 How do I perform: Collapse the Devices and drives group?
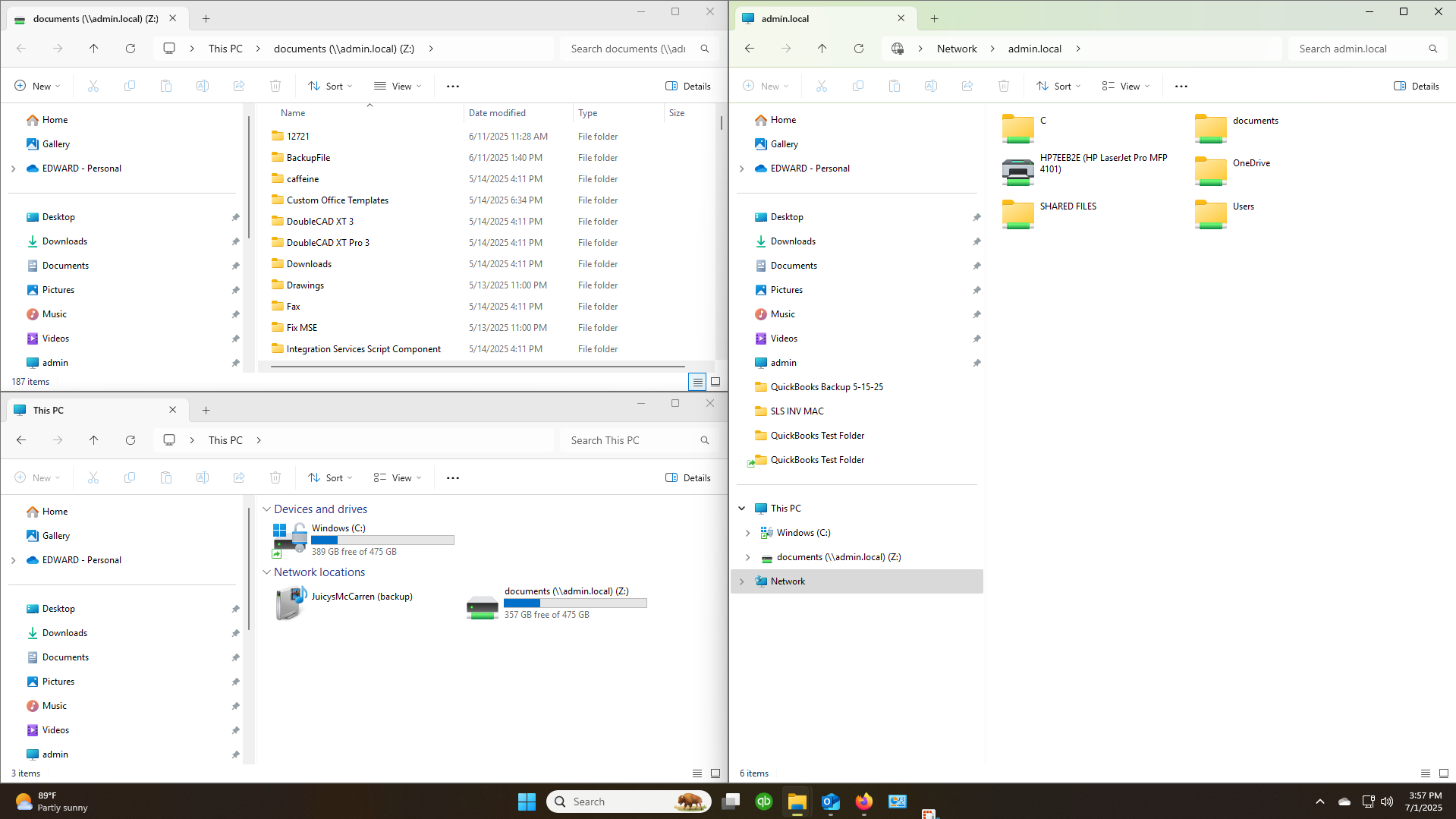pyautogui.click(x=266, y=509)
